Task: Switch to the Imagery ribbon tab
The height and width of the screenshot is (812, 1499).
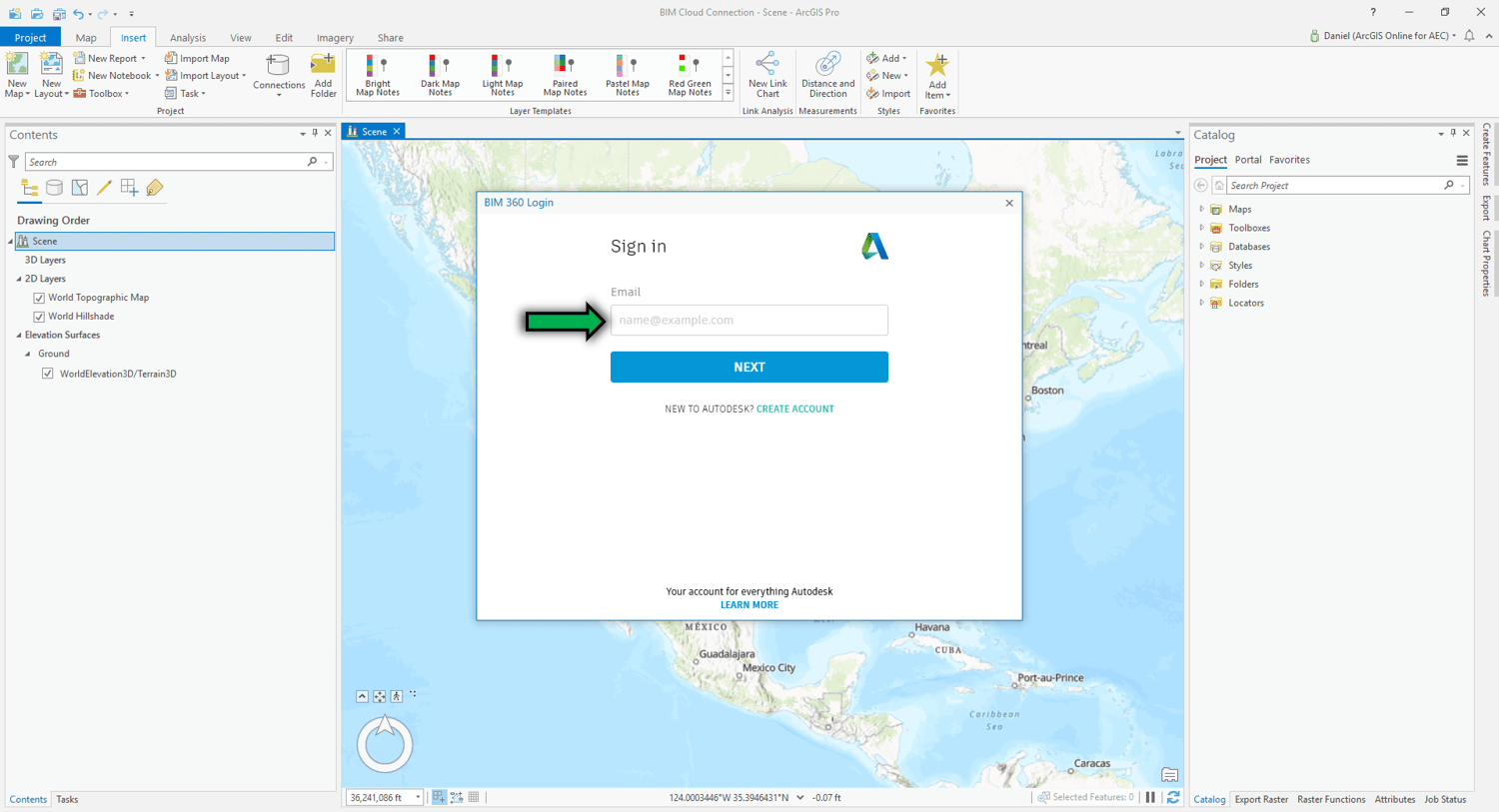Action: [x=335, y=38]
